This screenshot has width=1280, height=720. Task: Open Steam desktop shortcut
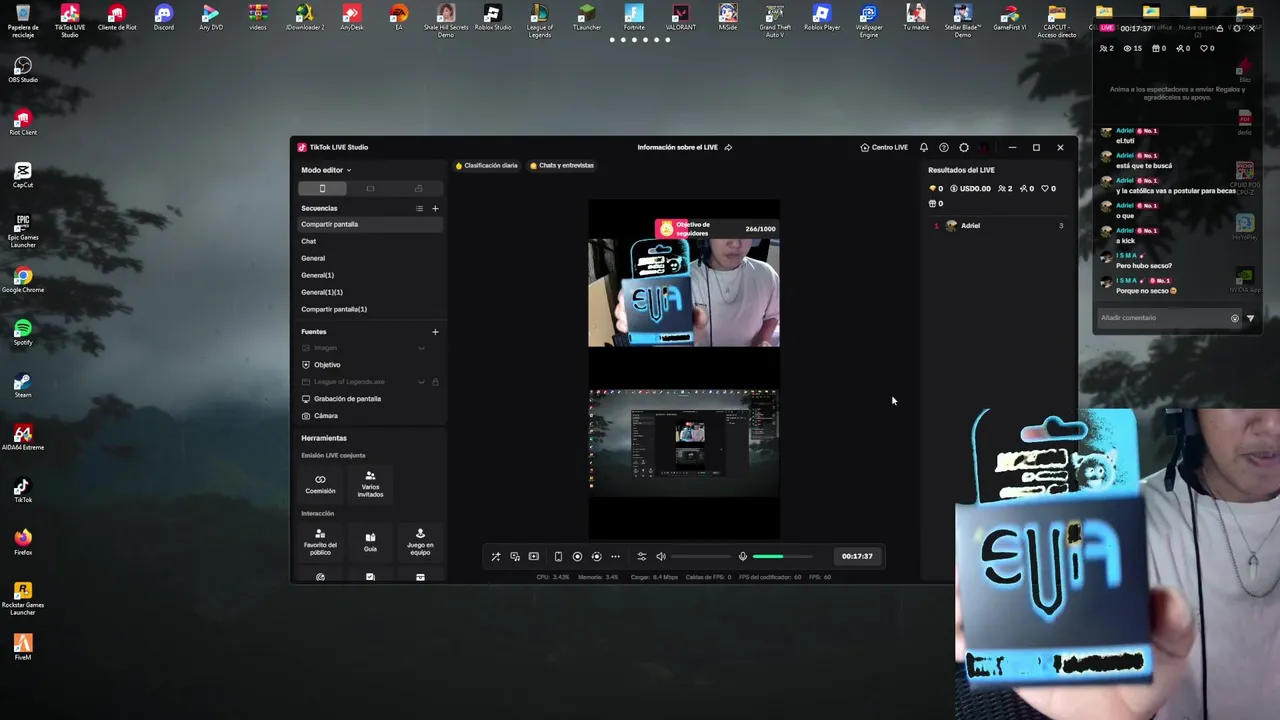(23, 385)
